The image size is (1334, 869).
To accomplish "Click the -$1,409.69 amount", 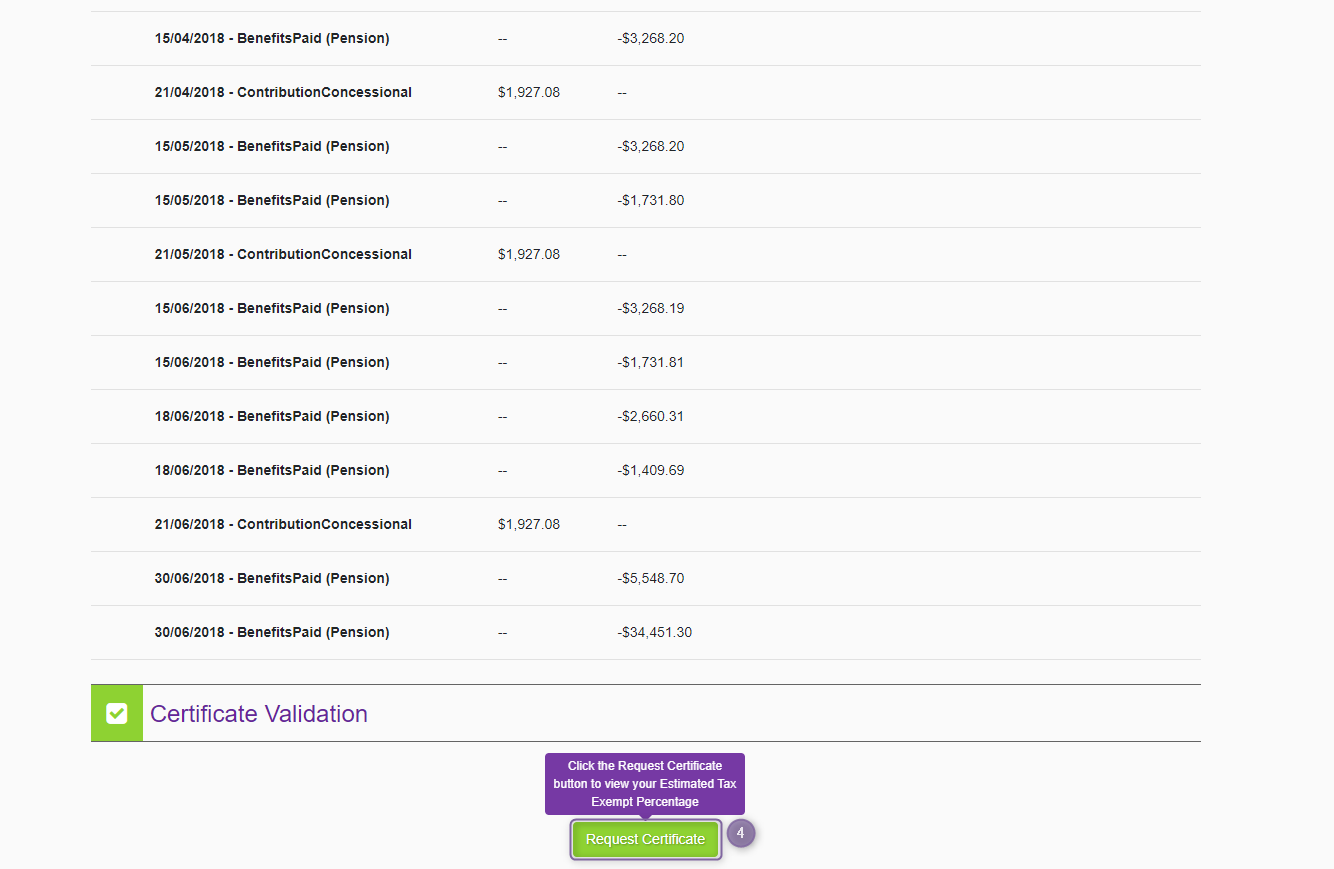I will [x=651, y=470].
